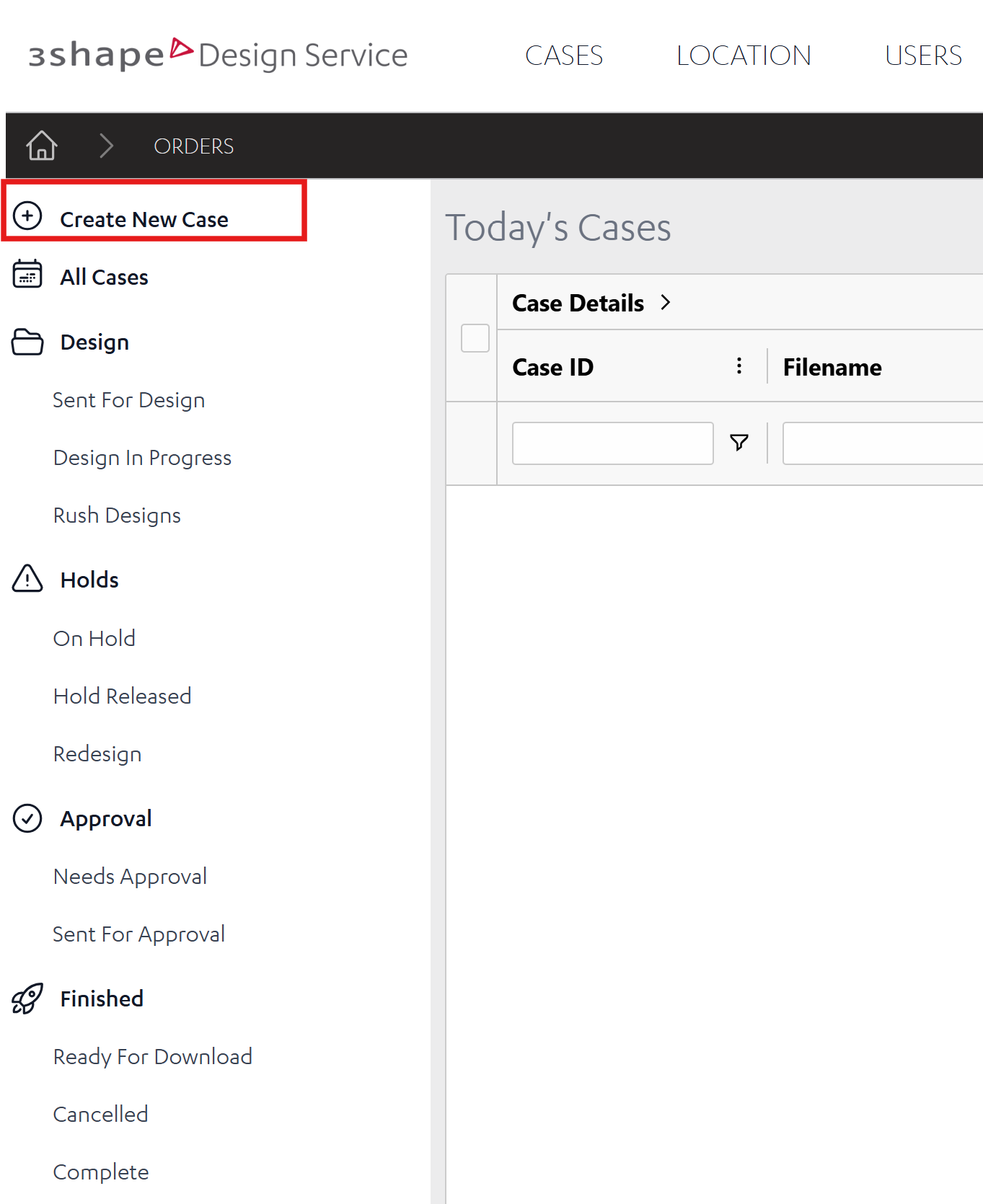The height and width of the screenshot is (1204, 983).
Task: Click the folder icon beside Design
Action: point(27,342)
